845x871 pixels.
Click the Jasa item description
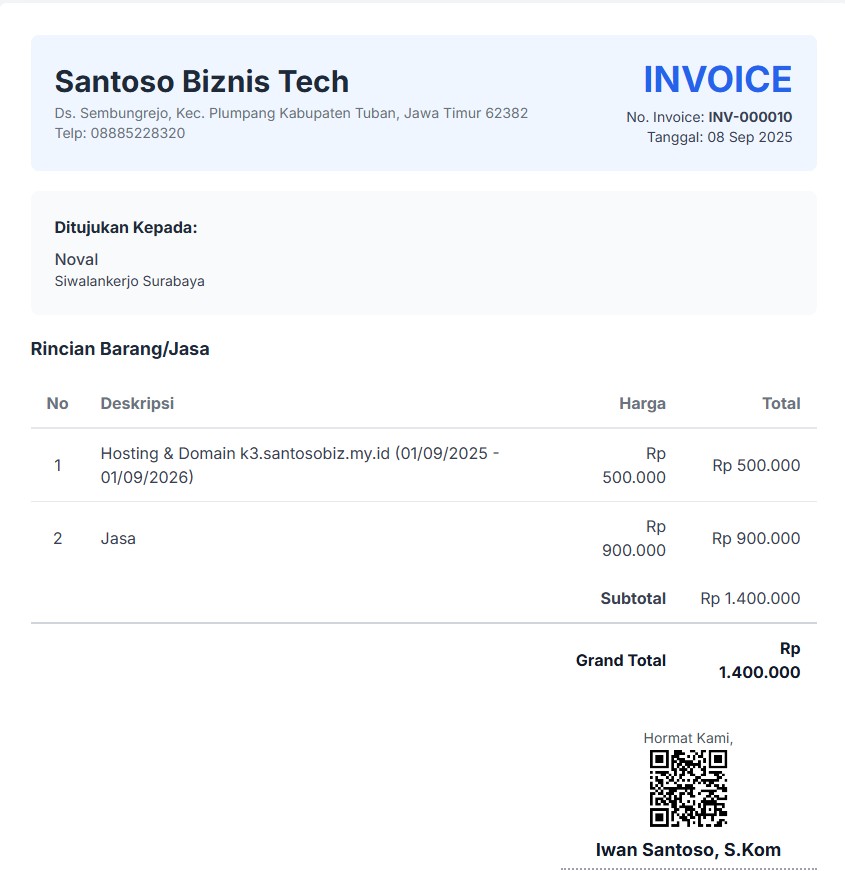click(x=118, y=538)
